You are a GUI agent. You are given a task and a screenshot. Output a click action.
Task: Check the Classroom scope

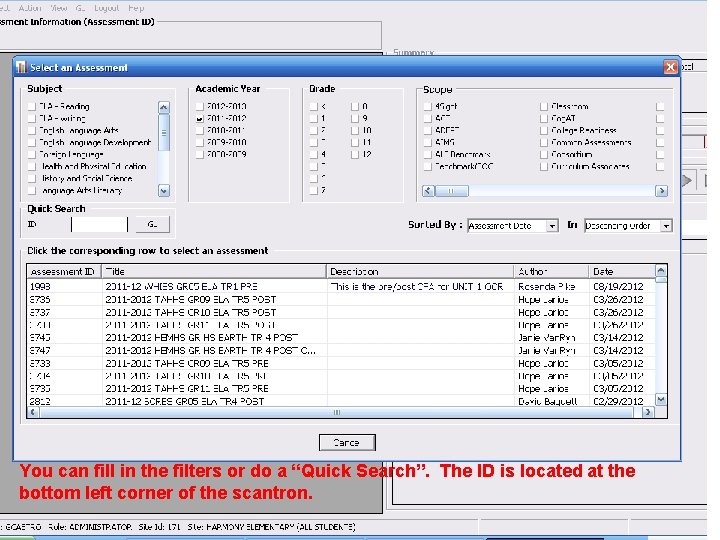tap(544, 107)
